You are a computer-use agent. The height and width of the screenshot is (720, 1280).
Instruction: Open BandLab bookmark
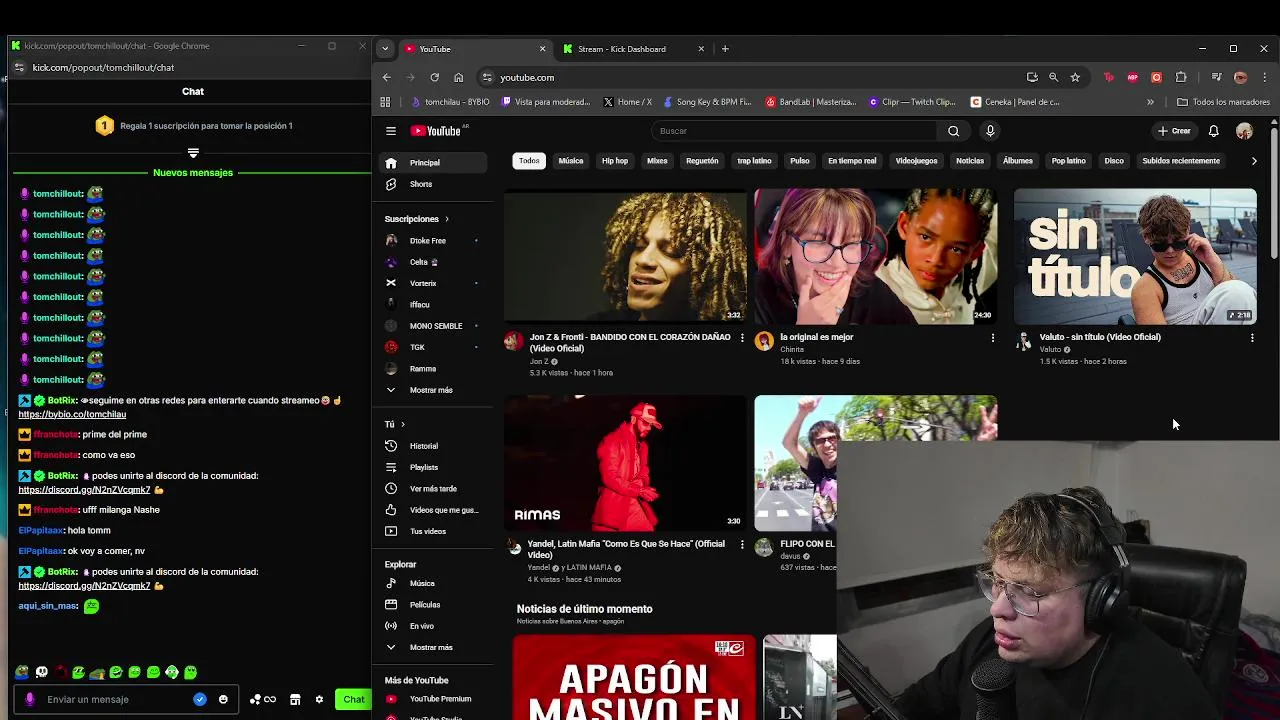(x=810, y=101)
